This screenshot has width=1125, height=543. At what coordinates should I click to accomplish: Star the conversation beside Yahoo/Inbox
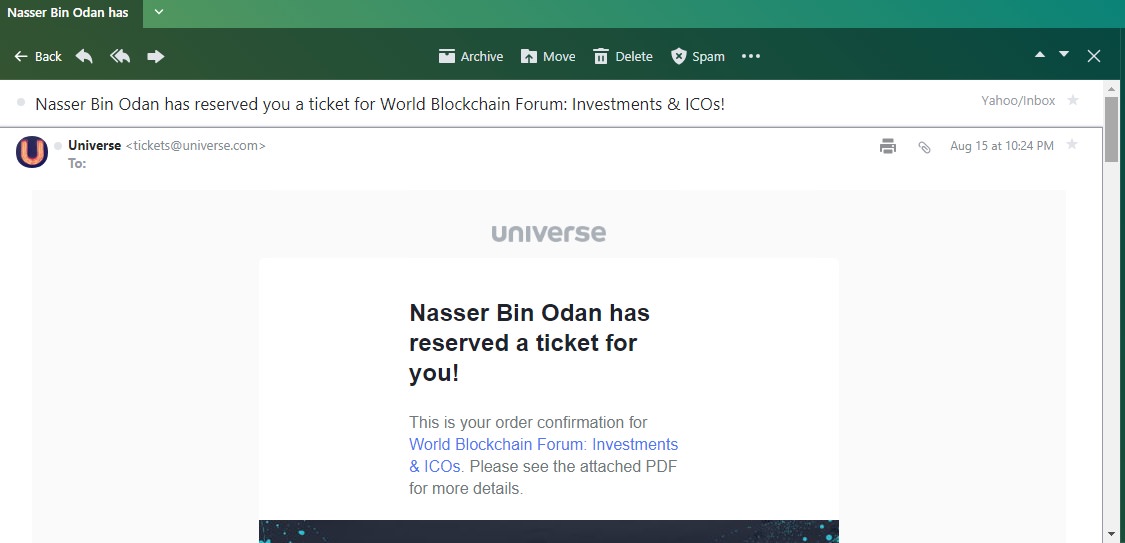pos(1073,100)
